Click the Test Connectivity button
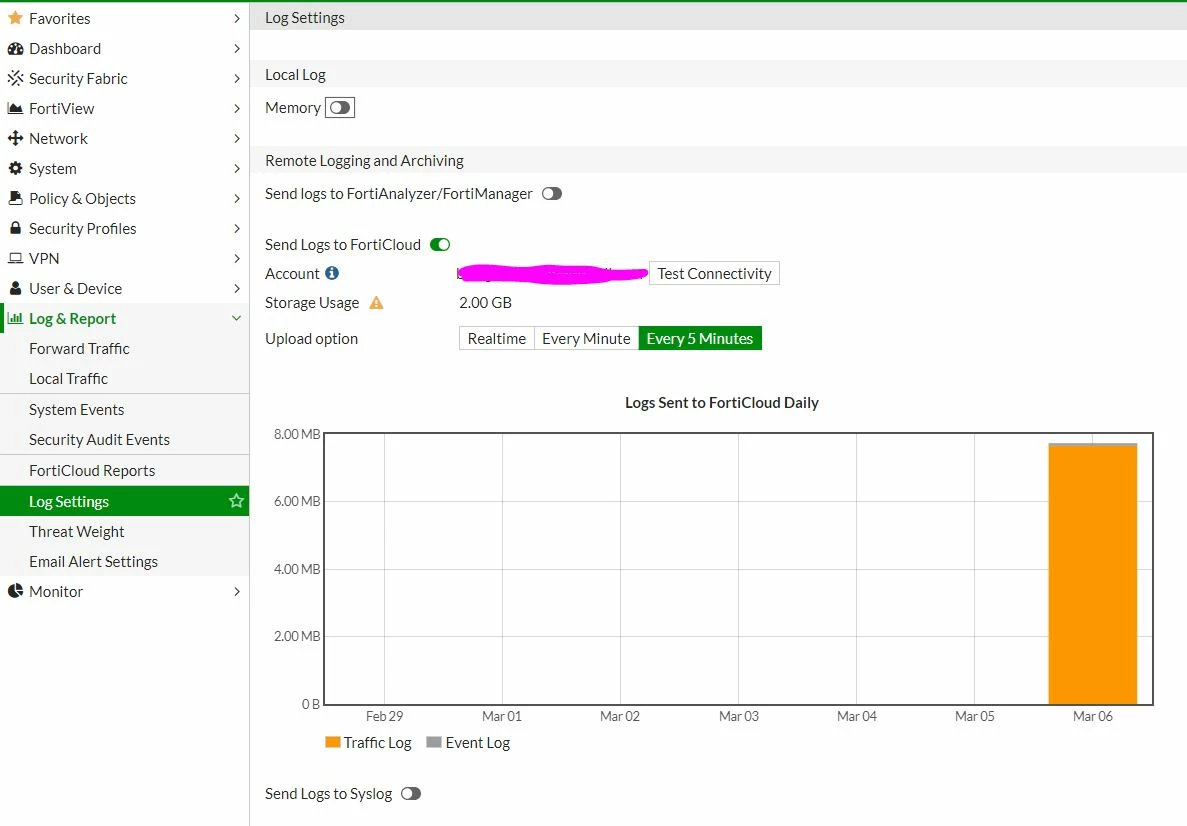Screen dimensions: 1187x826 714,273
